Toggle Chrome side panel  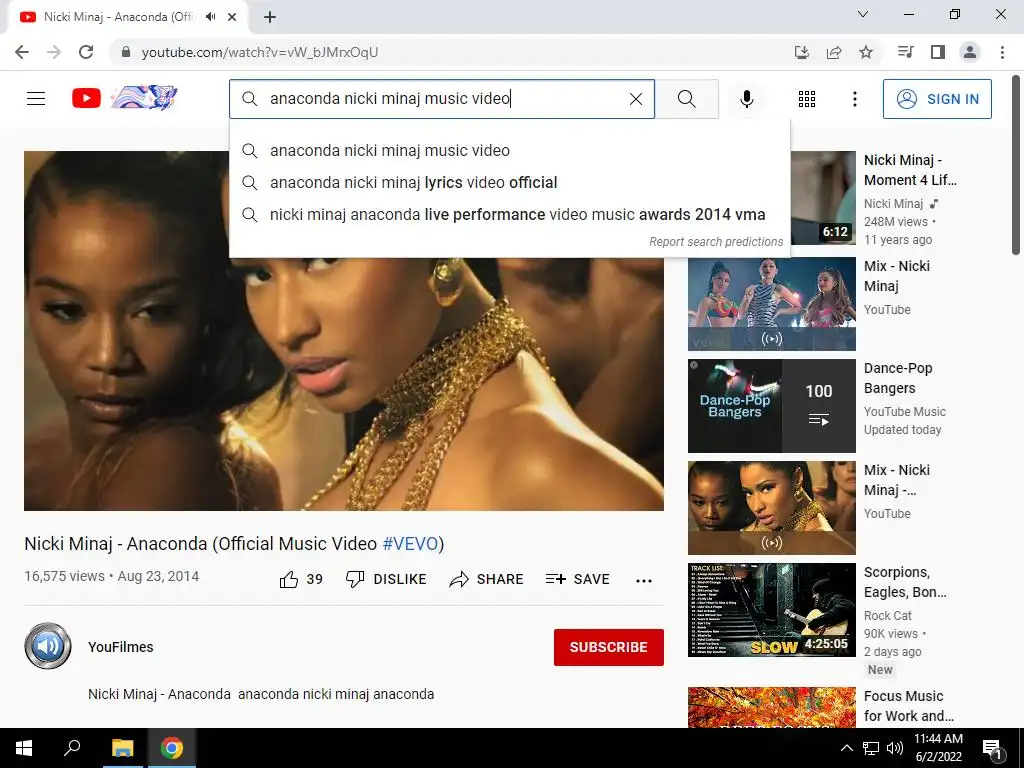tap(938, 52)
